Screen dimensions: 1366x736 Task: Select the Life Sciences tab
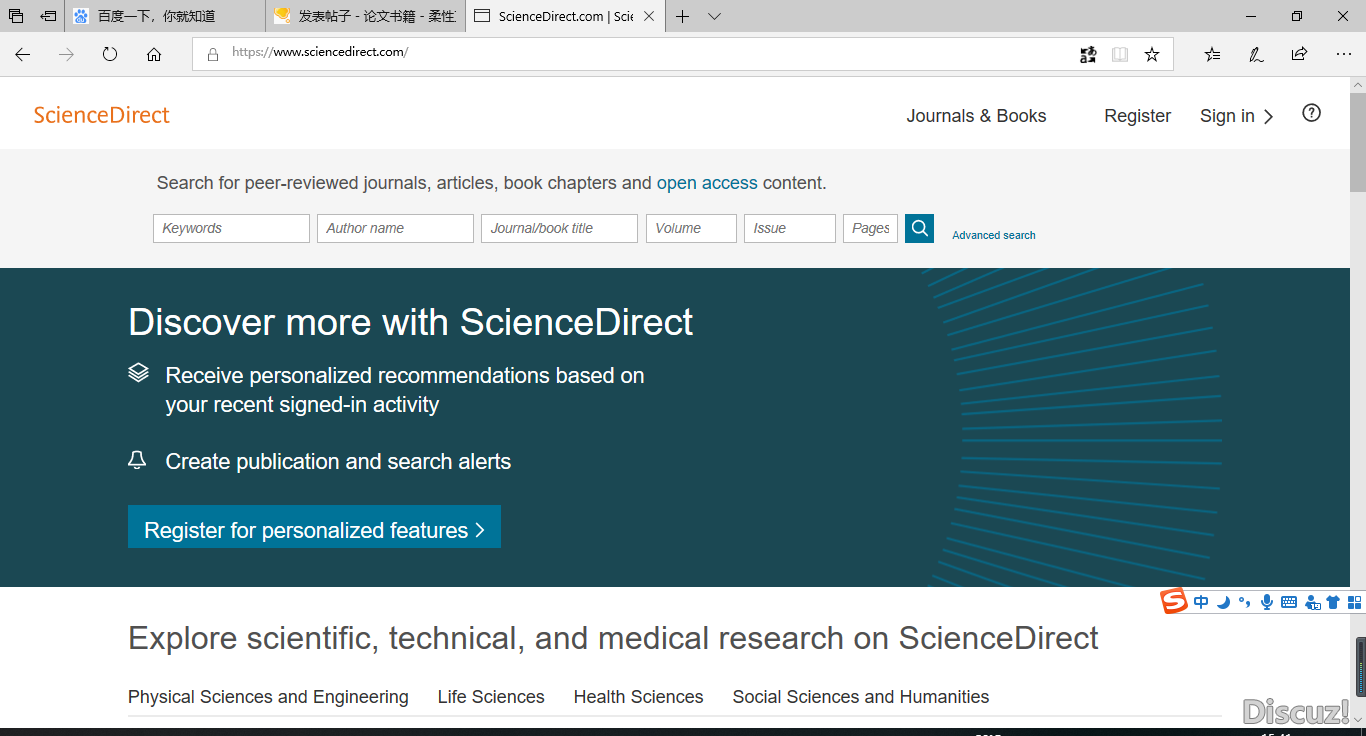coord(491,697)
